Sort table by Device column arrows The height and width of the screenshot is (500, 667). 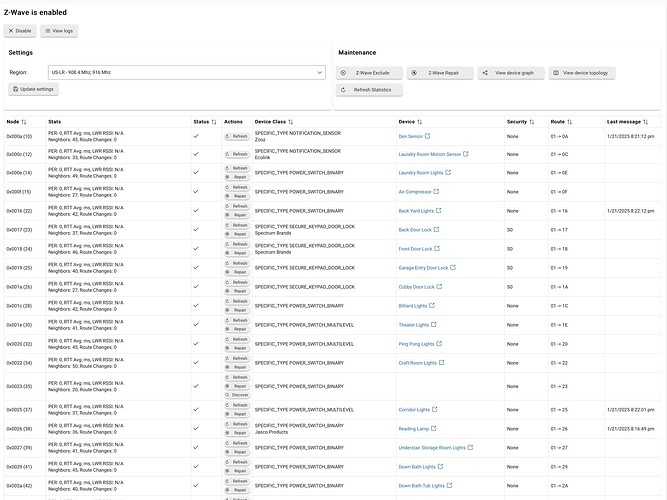click(419, 122)
